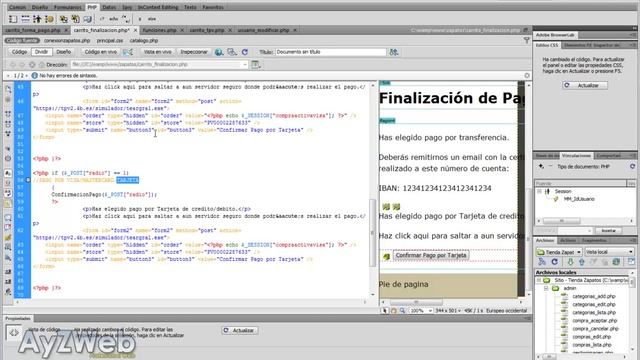Close the carrito_tpv.php tab

(230, 30)
